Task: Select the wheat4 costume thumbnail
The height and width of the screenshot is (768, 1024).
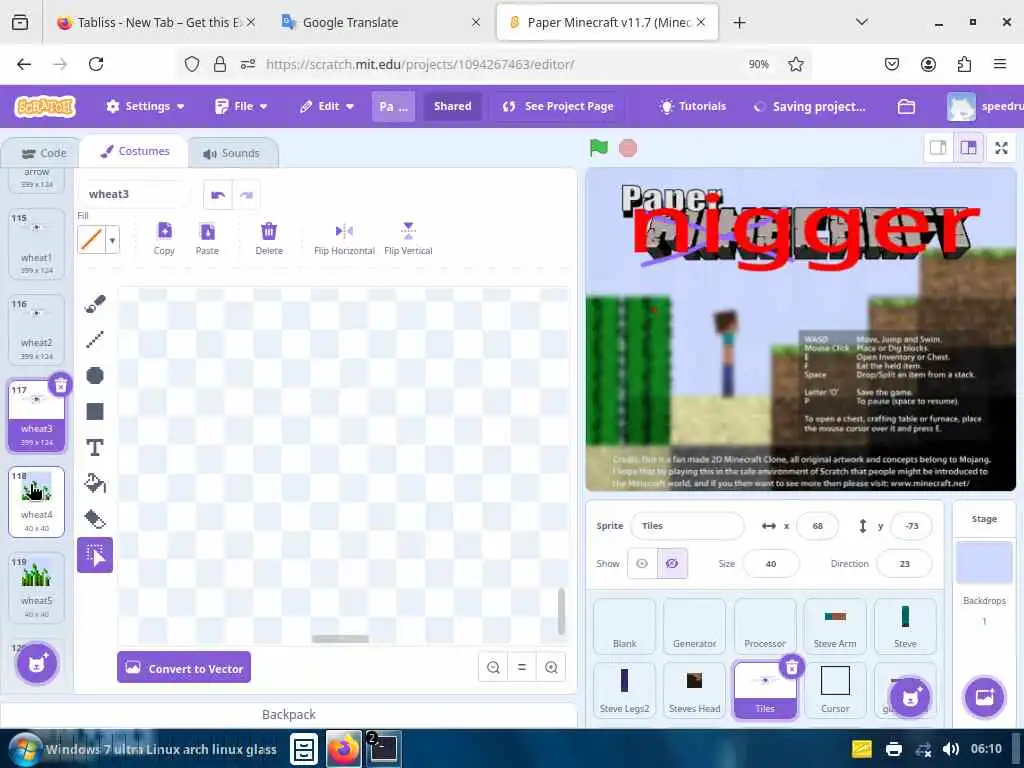Action: (37, 502)
